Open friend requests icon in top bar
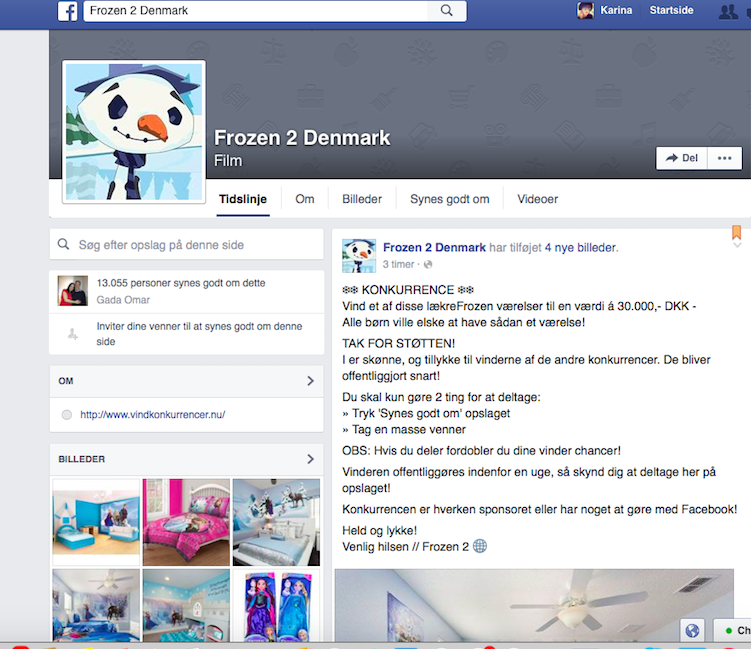The image size is (751, 649). 728,11
